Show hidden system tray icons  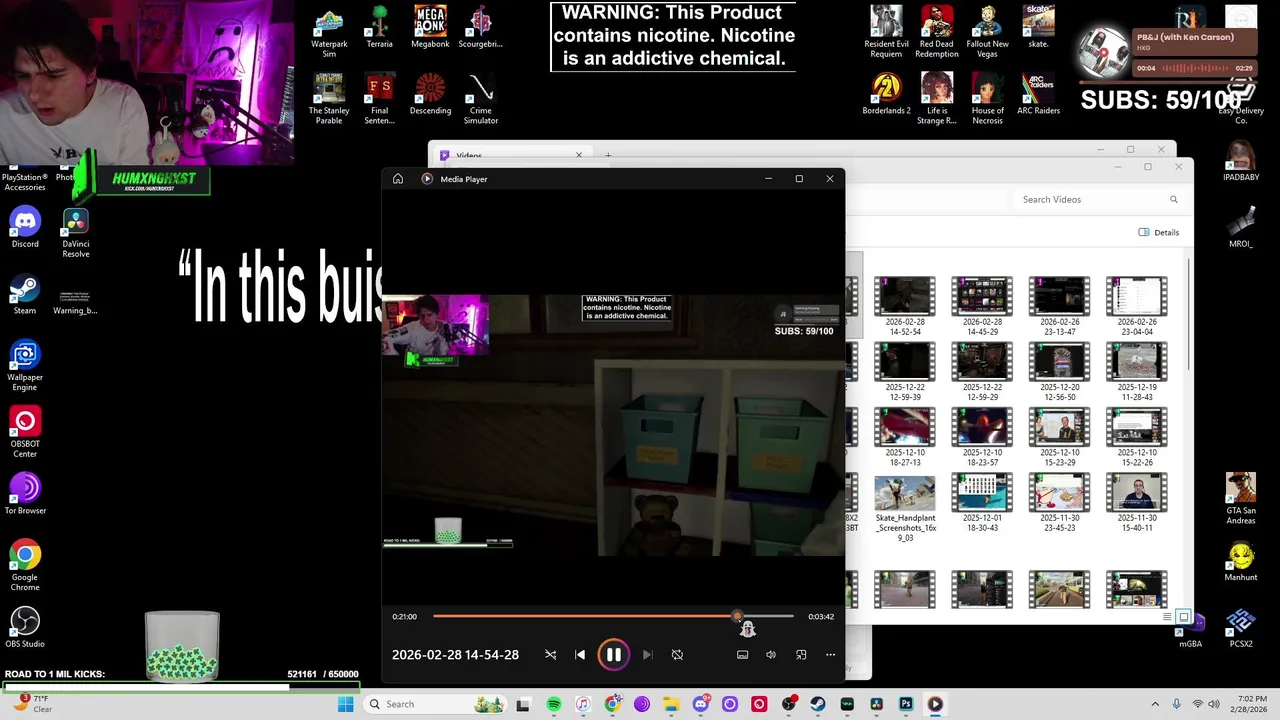pyautogui.click(x=1155, y=704)
